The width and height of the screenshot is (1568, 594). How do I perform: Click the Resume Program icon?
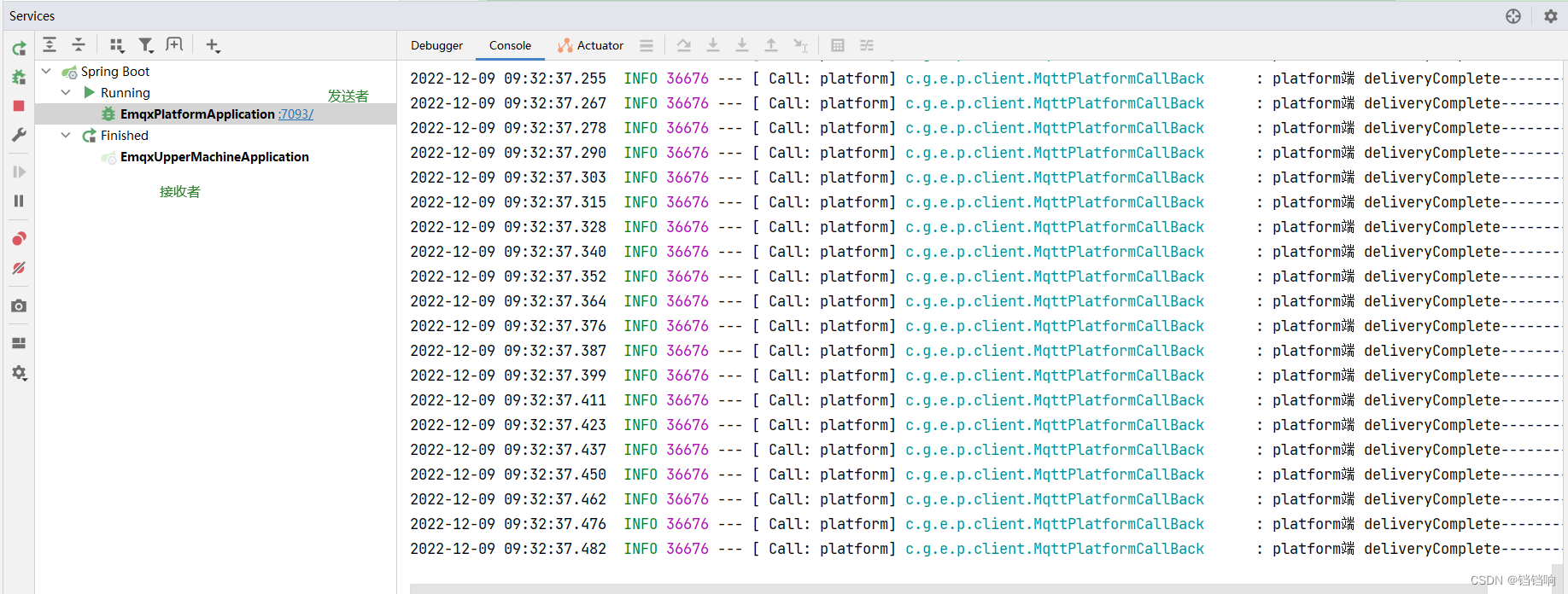(19, 172)
